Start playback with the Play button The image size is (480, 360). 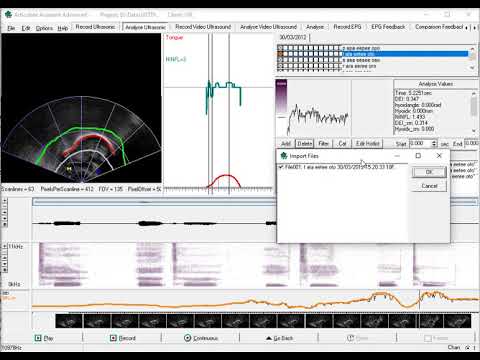(44, 338)
